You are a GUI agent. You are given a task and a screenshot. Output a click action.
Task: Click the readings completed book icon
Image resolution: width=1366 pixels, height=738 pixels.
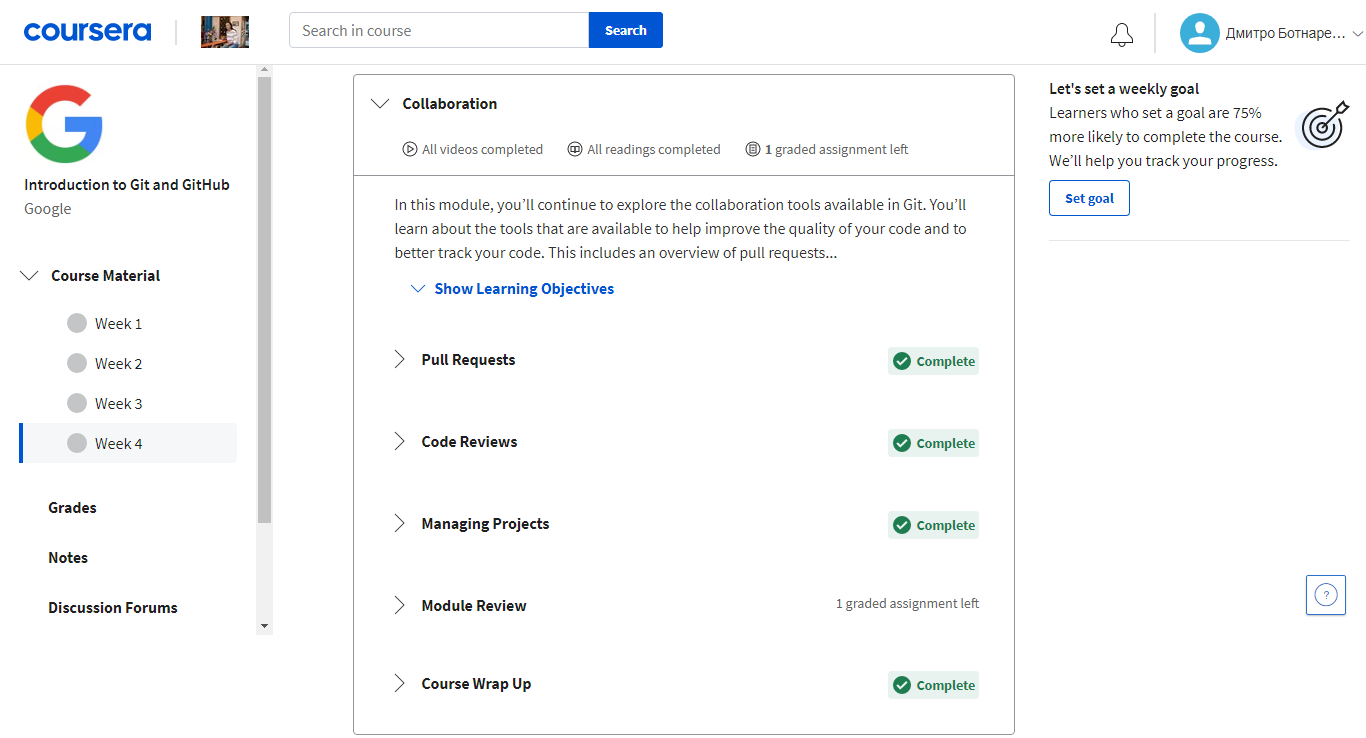pos(575,149)
